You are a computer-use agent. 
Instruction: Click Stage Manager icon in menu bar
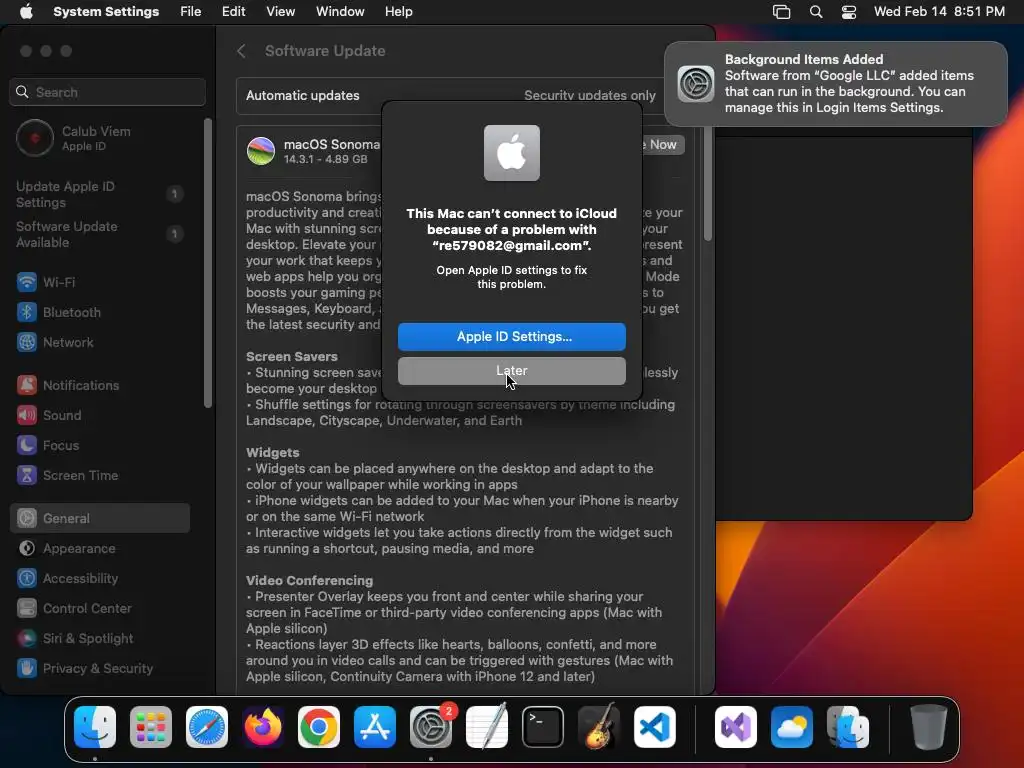coord(782,12)
